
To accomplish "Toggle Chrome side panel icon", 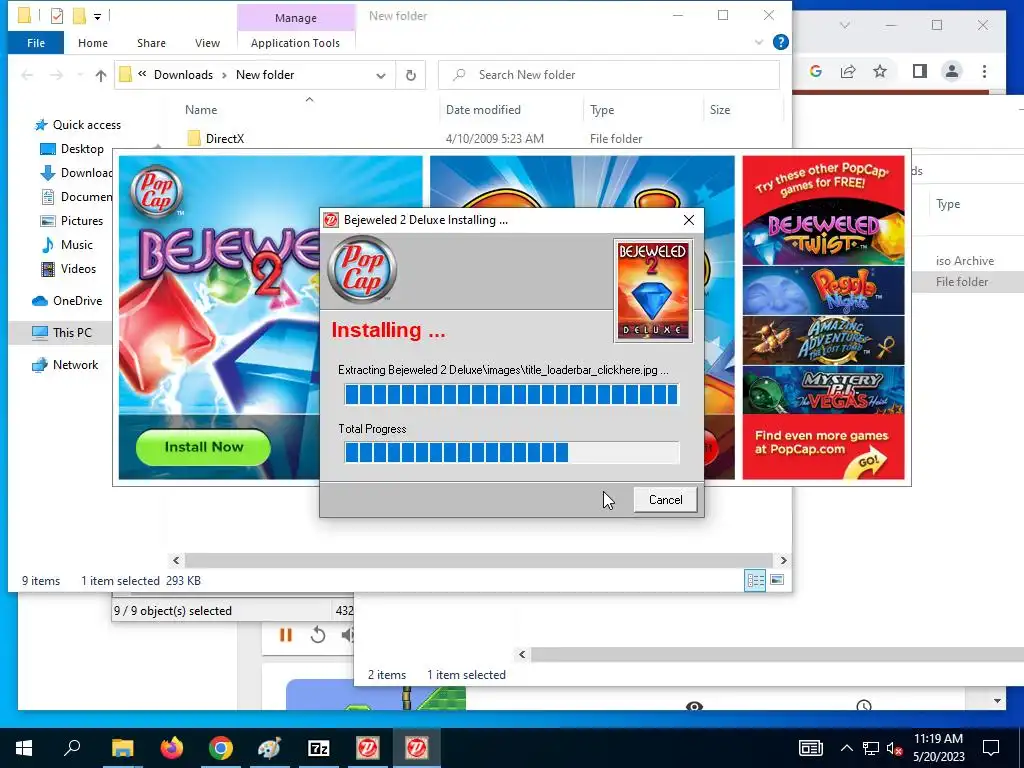I will coord(920,71).
